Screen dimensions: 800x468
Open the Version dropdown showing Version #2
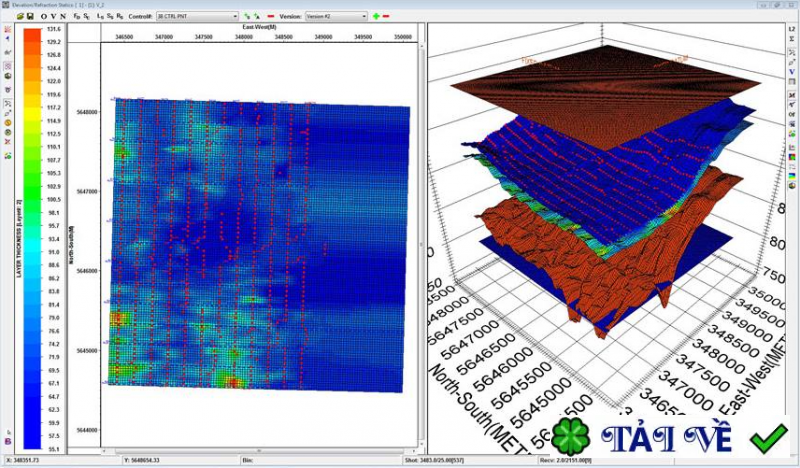(x=336, y=17)
